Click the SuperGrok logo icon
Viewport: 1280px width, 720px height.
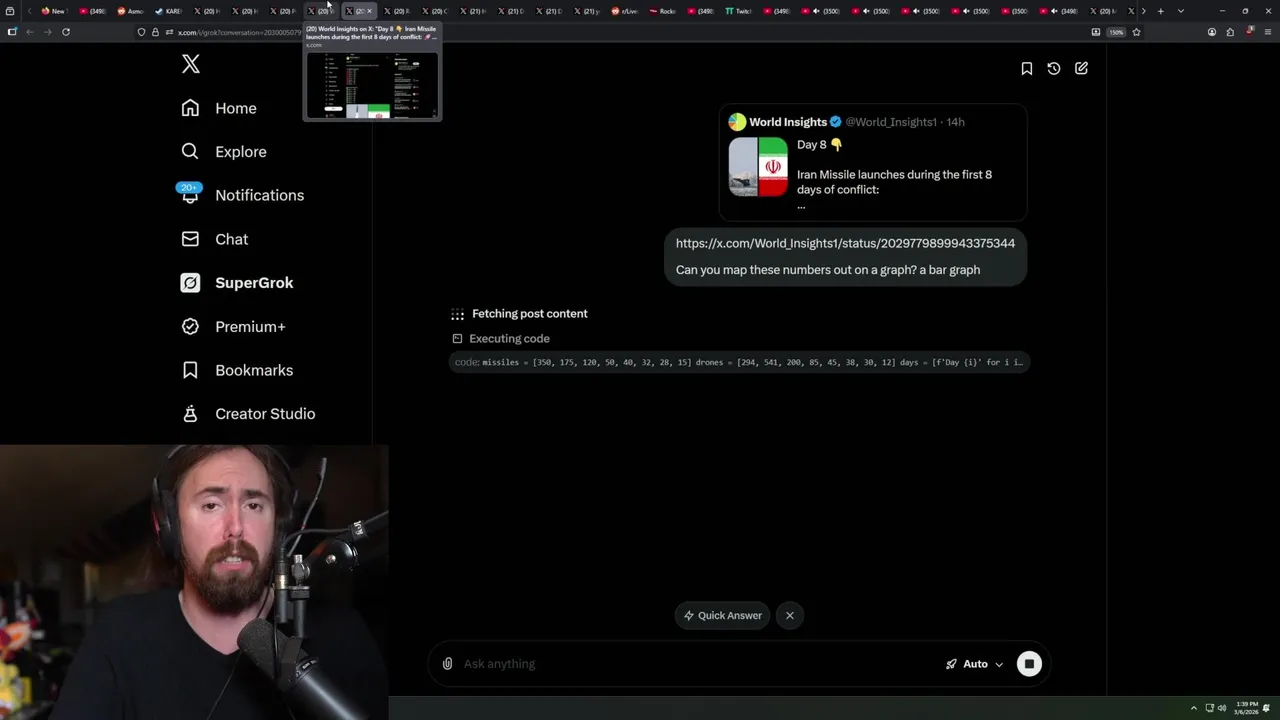(x=190, y=283)
